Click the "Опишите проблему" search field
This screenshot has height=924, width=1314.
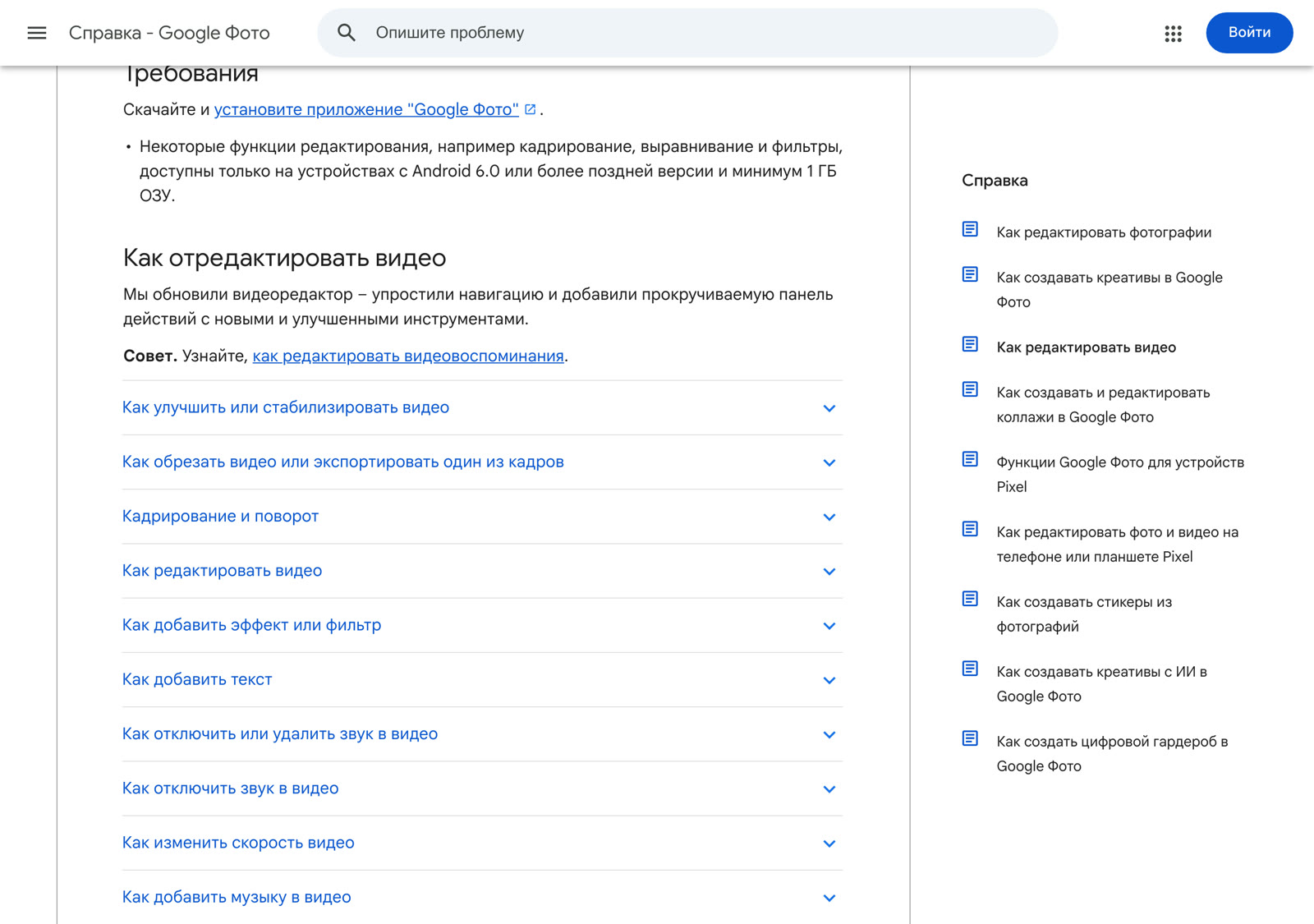[687, 33]
